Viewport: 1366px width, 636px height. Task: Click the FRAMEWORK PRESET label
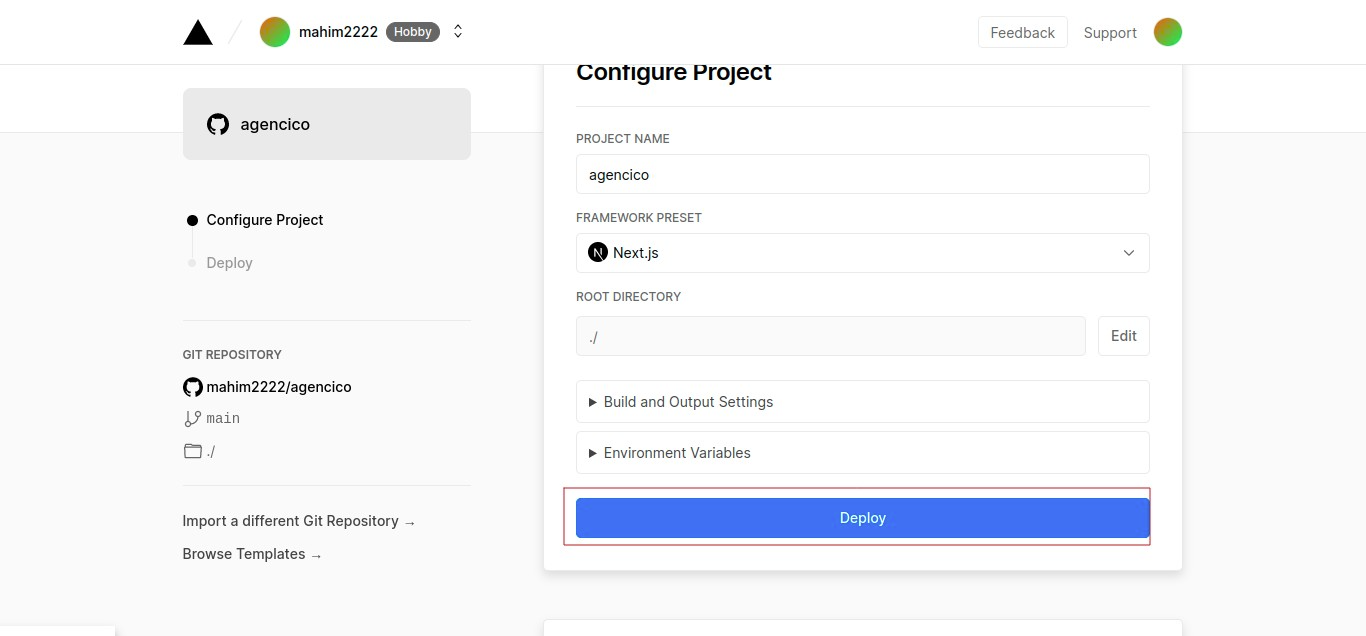point(639,218)
